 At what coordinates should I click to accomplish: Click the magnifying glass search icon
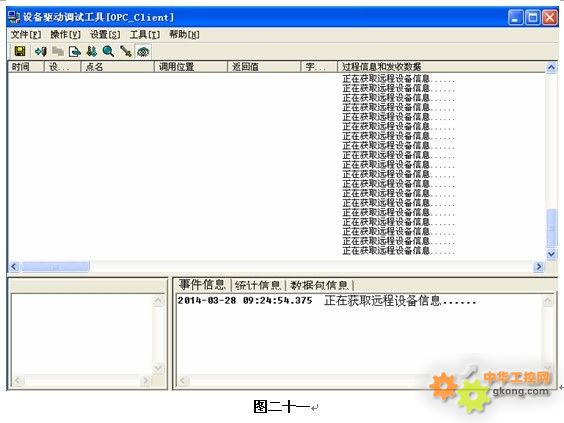[x=108, y=51]
